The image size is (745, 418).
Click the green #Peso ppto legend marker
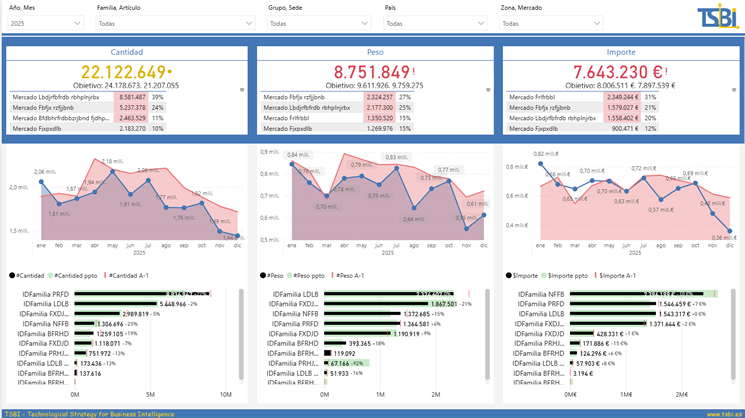pos(289,276)
